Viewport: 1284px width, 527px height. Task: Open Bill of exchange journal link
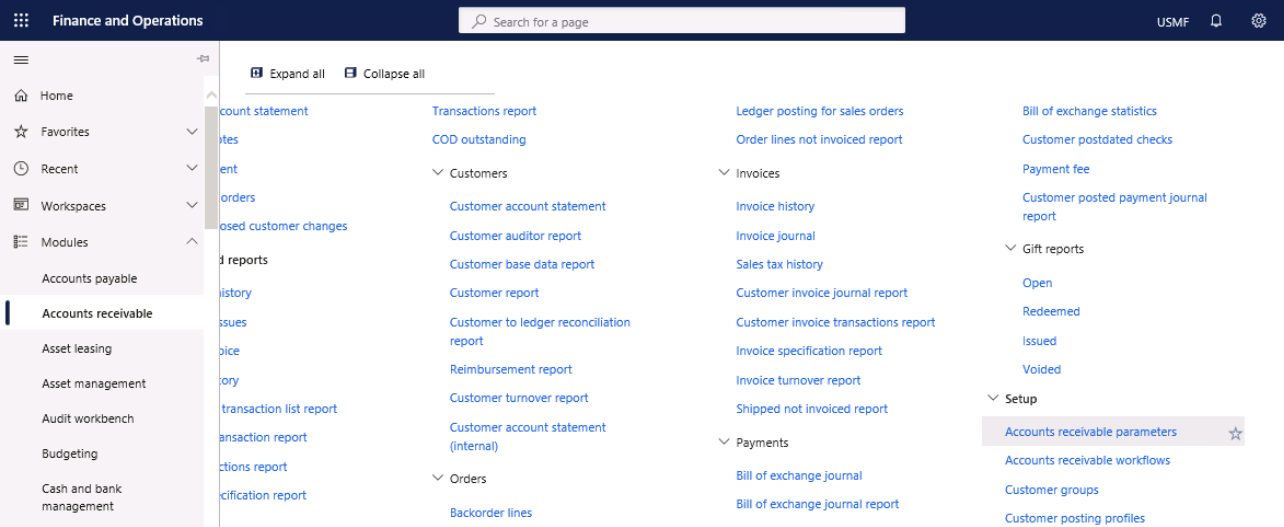[799, 476]
